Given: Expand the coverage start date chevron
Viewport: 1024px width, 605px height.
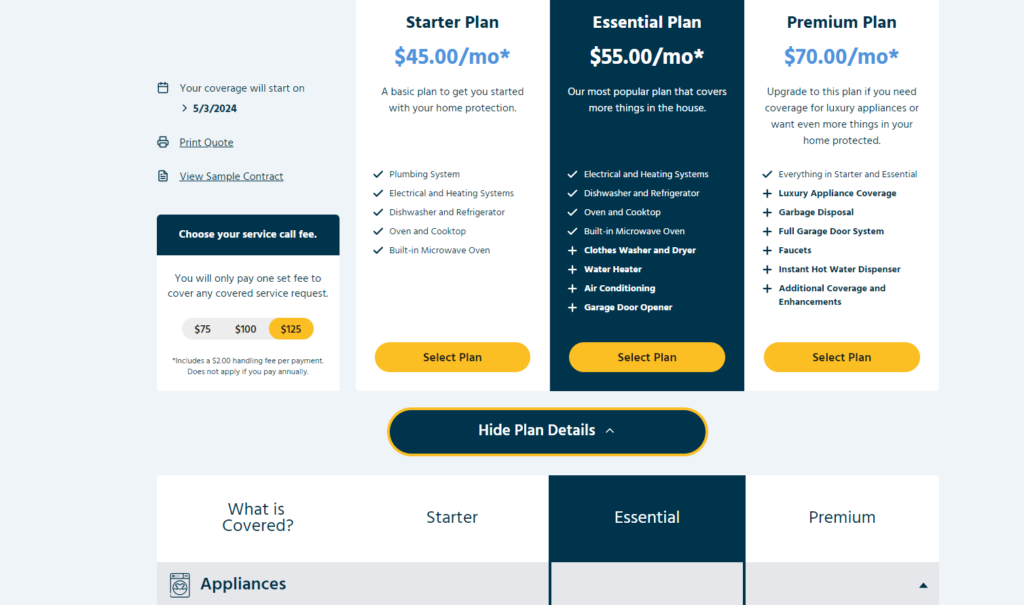Looking at the screenshot, I should coord(185,108).
